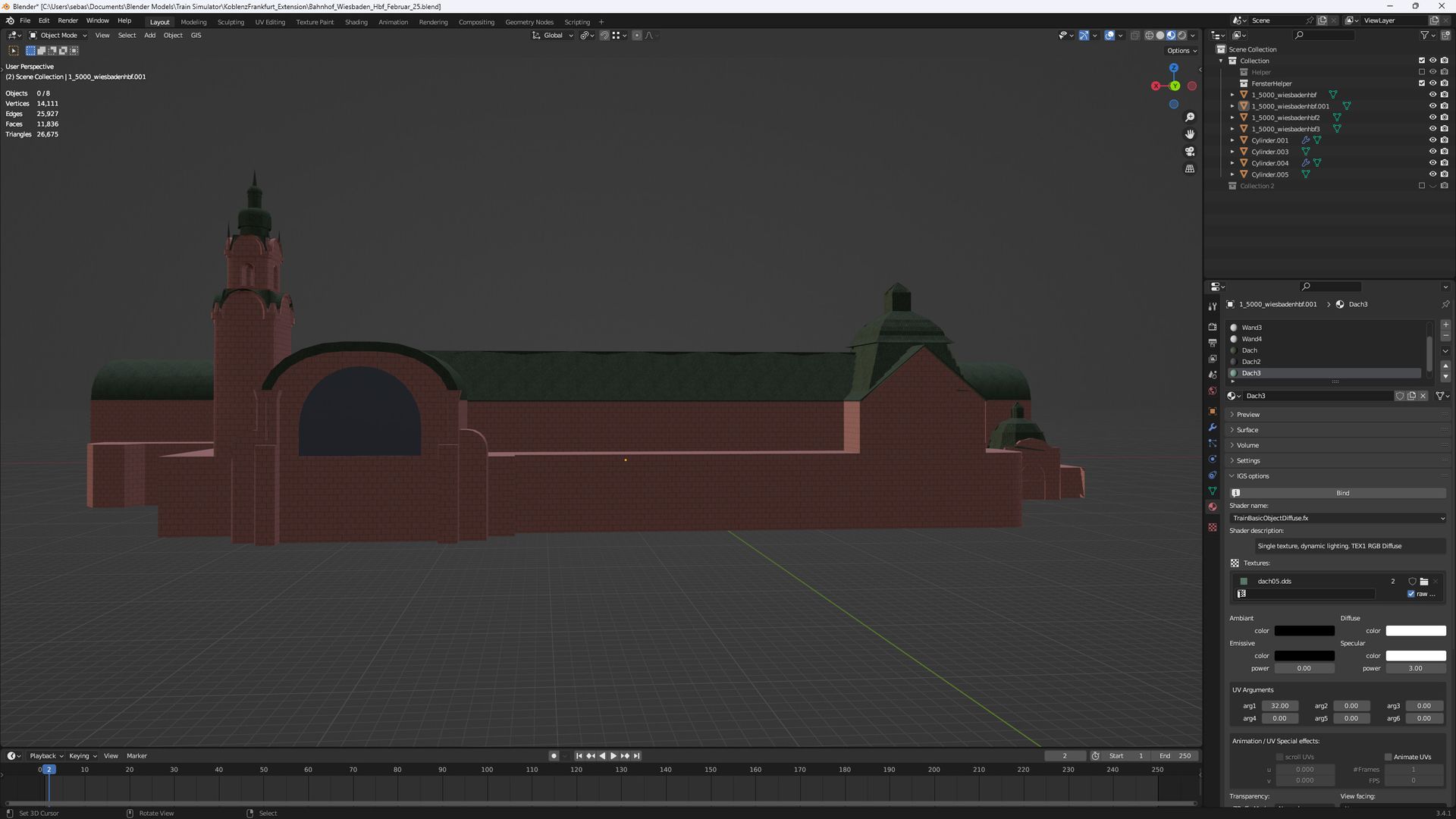Screen dimensions: 1456x819
Task: Hide Cylinder.003 with eye icon
Action: pyautogui.click(x=1432, y=152)
